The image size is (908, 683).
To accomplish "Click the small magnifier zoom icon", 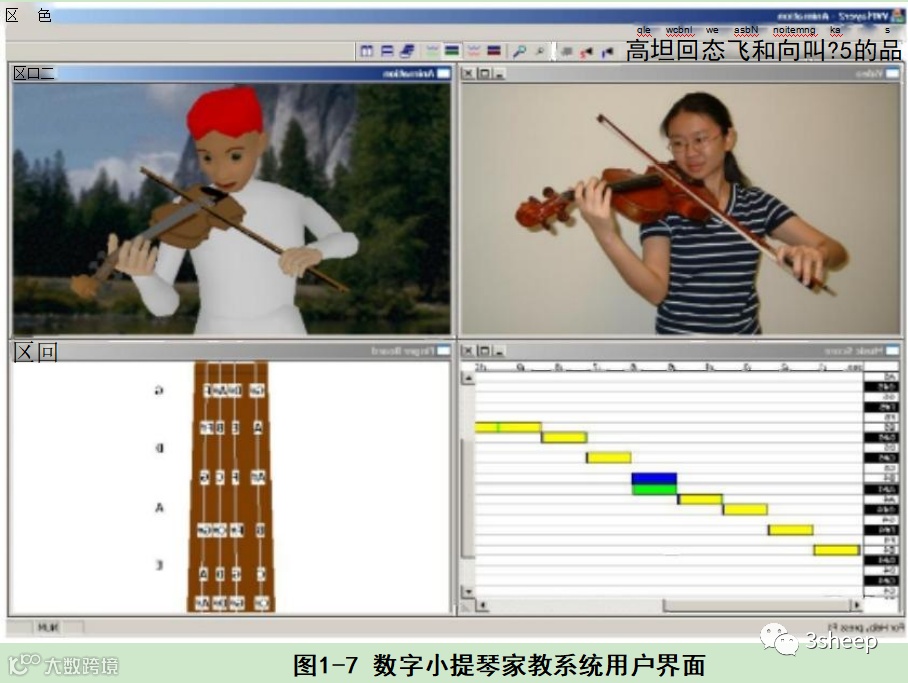I will click(540, 51).
